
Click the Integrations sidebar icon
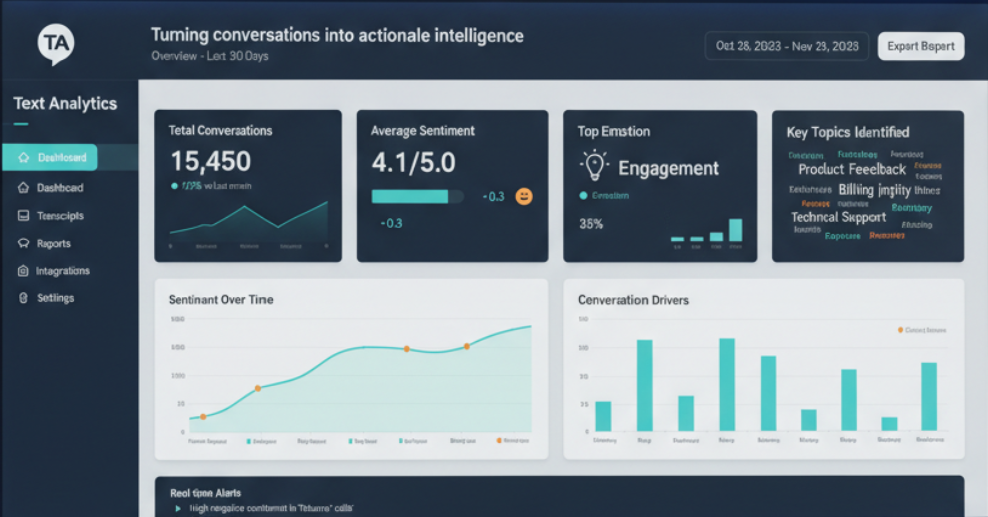tap(24, 271)
